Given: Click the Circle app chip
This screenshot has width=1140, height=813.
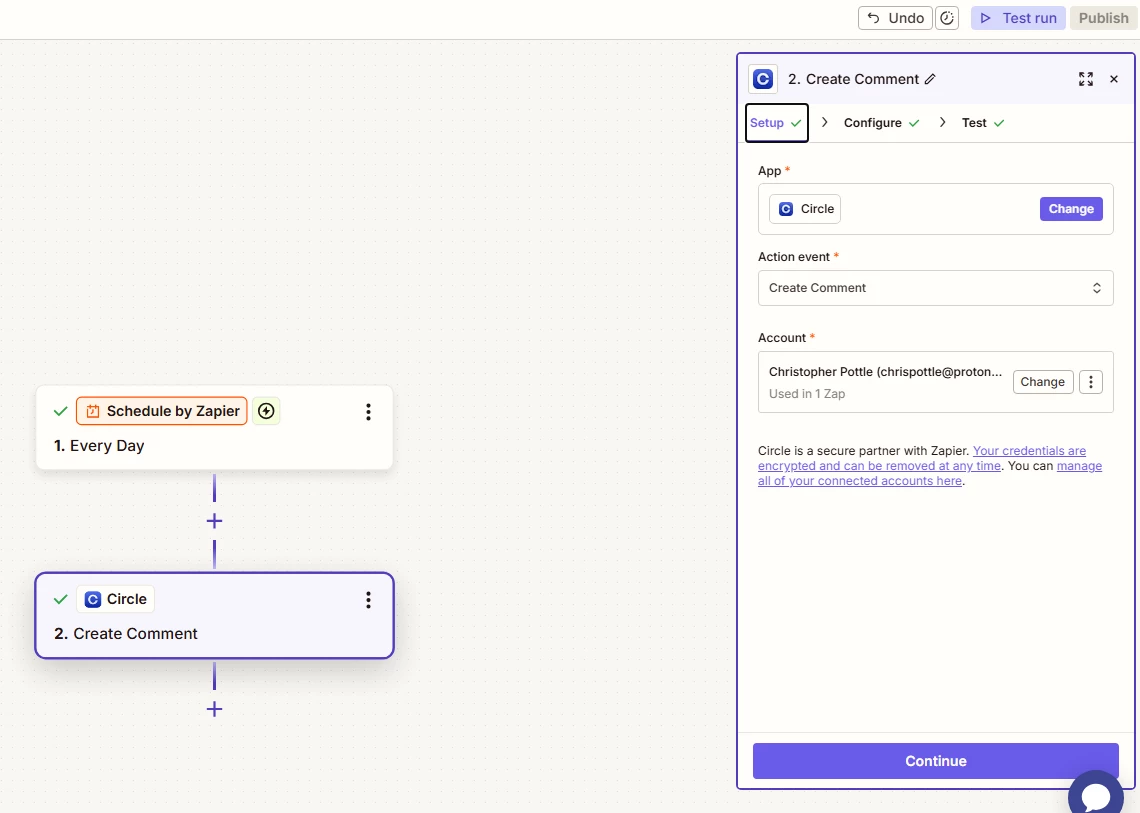Looking at the screenshot, I should [x=805, y=209].
